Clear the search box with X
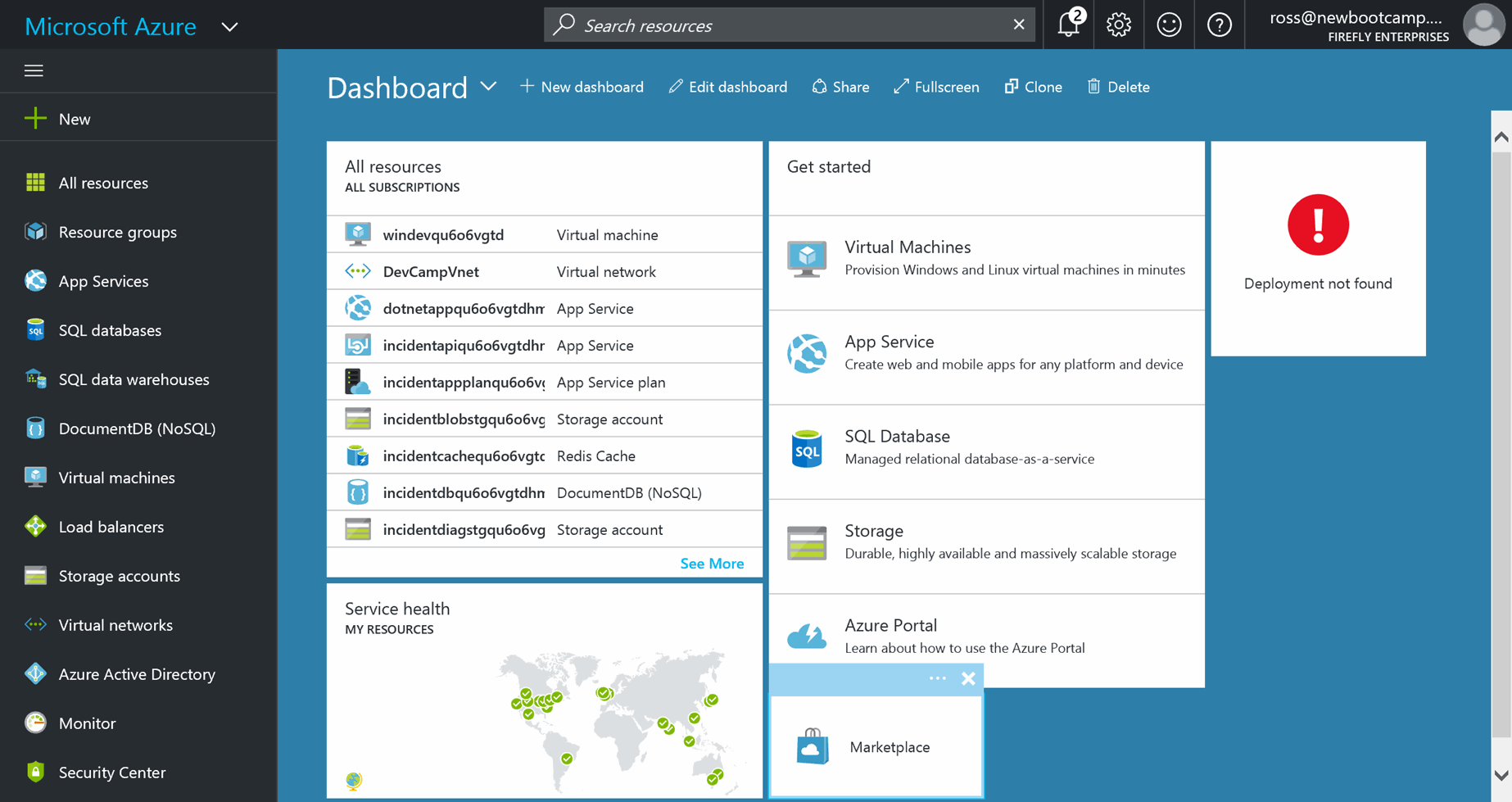Image resolution: width=1512 pixels, height=802 pixels. coord(1018,25)
